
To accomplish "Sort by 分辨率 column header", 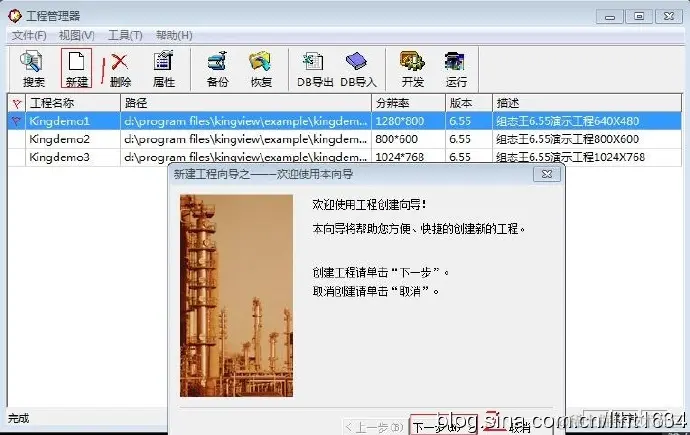I will point(408,103).
